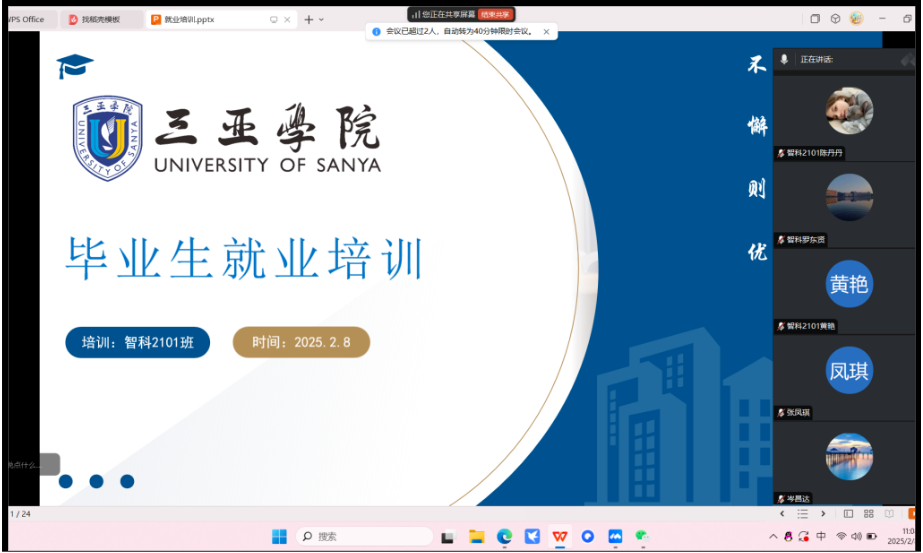This screenshot has width=923, height=553.
Task: Select participant 凤琪 avatar in meeting panel
Action: [x=848, y=371]
